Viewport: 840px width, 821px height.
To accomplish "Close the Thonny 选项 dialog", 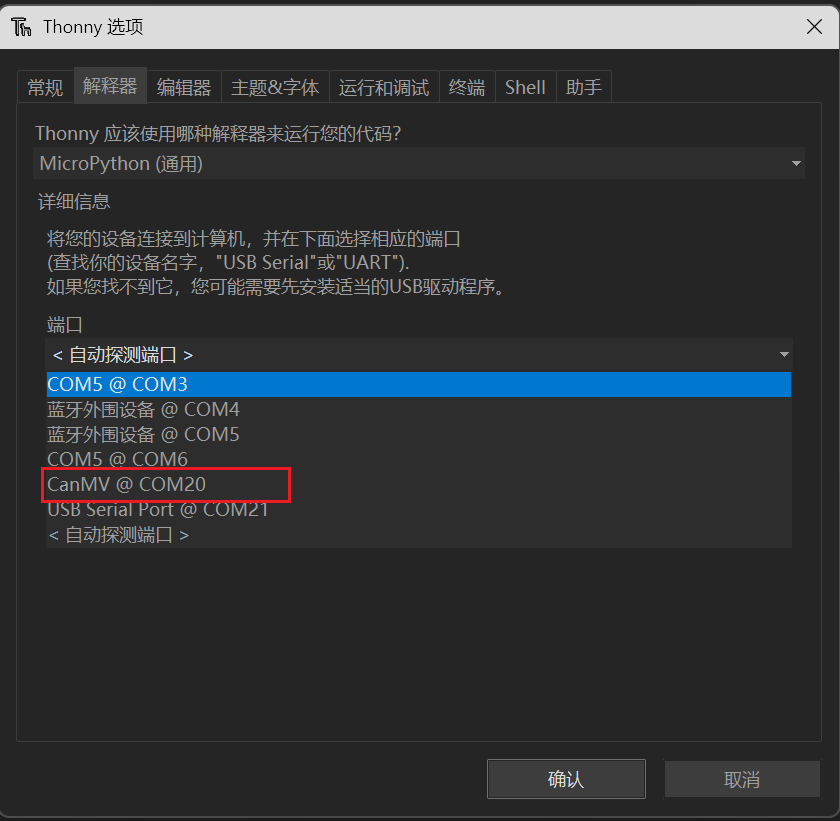I will 814,26.
